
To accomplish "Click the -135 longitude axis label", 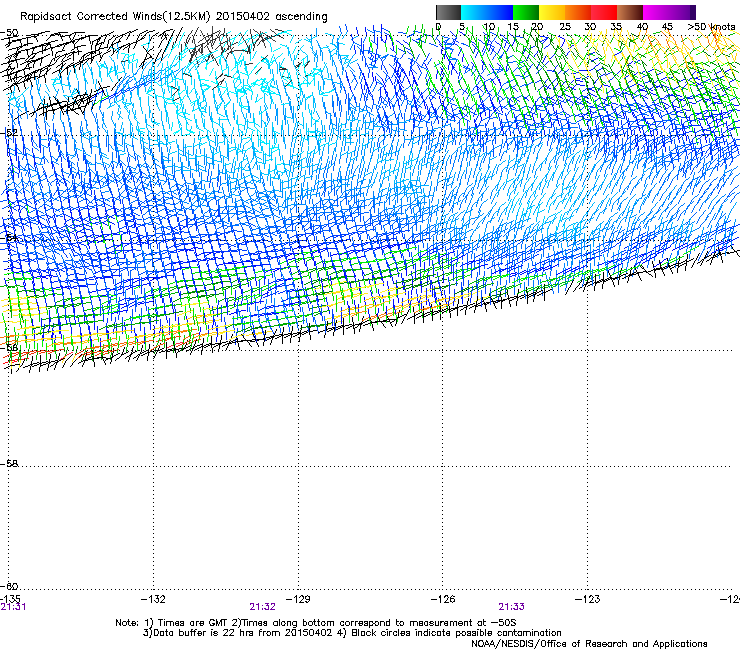I will pyautogui.click(x=10, y=599).
